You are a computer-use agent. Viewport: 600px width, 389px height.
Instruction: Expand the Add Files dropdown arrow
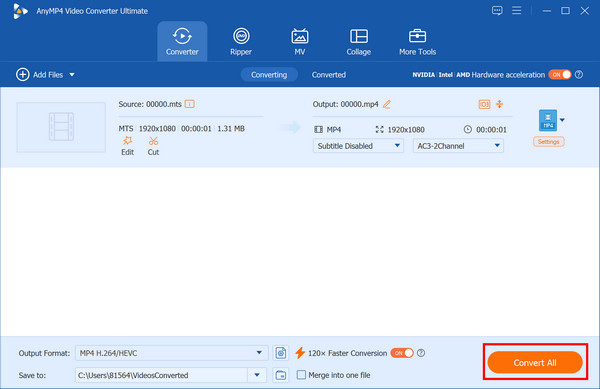(72, 75)
